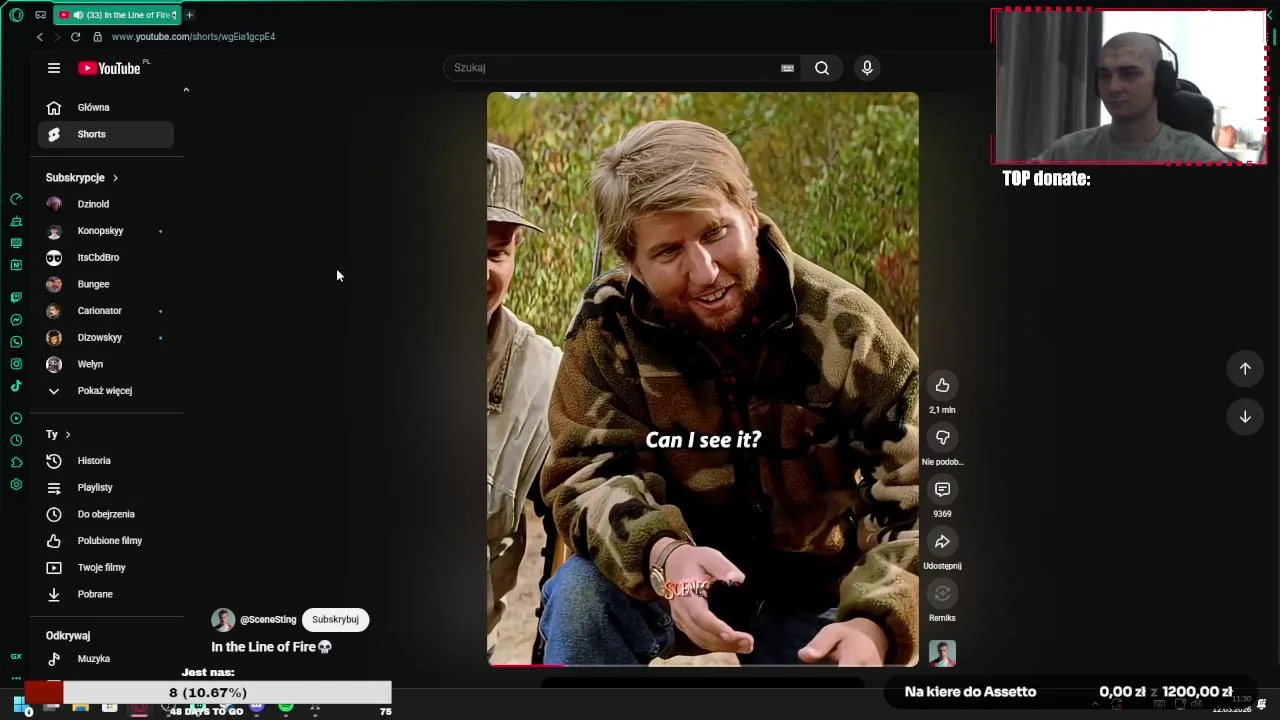Click the browser address bar URL
The height and width of the screenshot is (720, 1280).
pos(193,37)
